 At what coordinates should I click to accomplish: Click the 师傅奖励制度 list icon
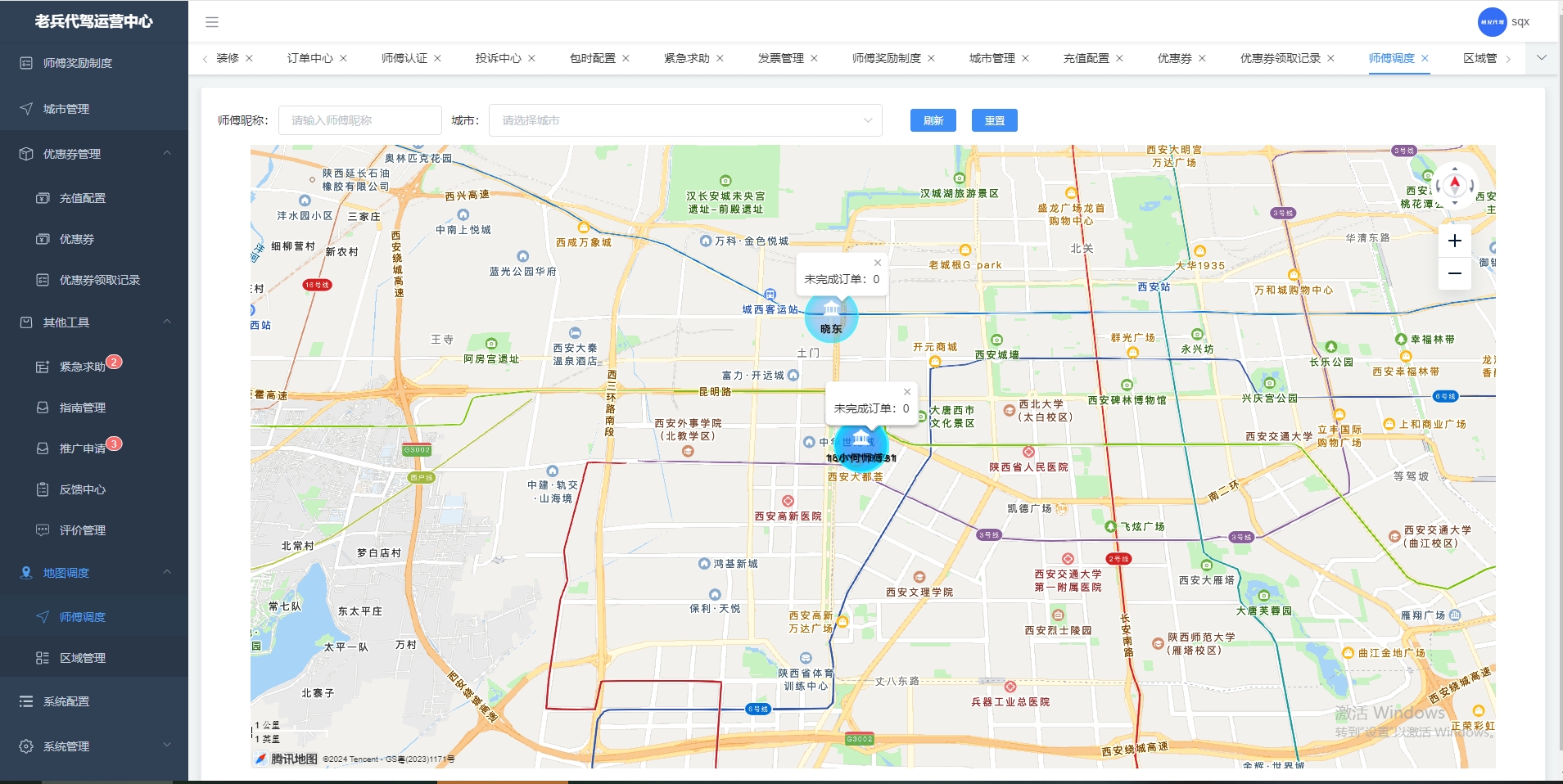point(26,63)
